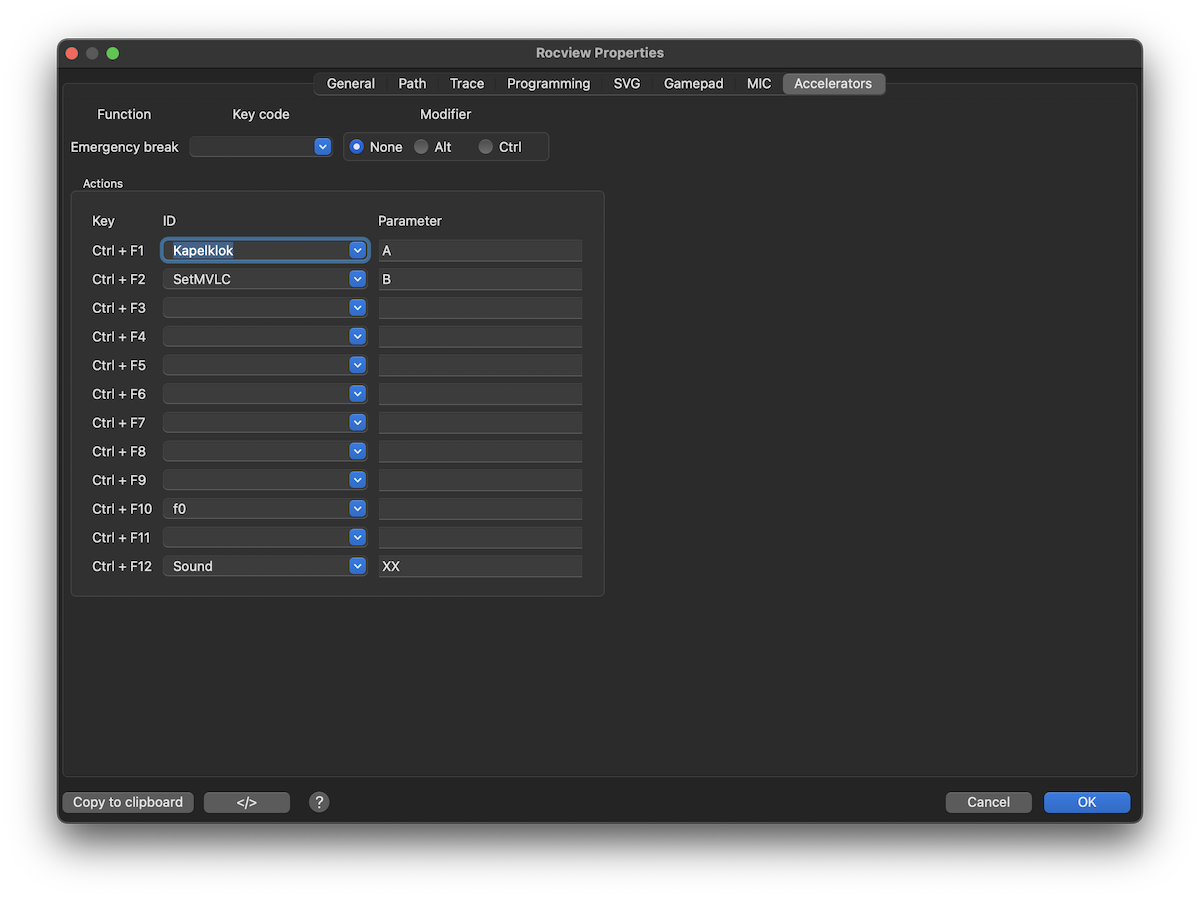Image resolution: width=1200 pixels, height=899 pixels.
Task: Click the XML code </> button
Action: (247, 802)
